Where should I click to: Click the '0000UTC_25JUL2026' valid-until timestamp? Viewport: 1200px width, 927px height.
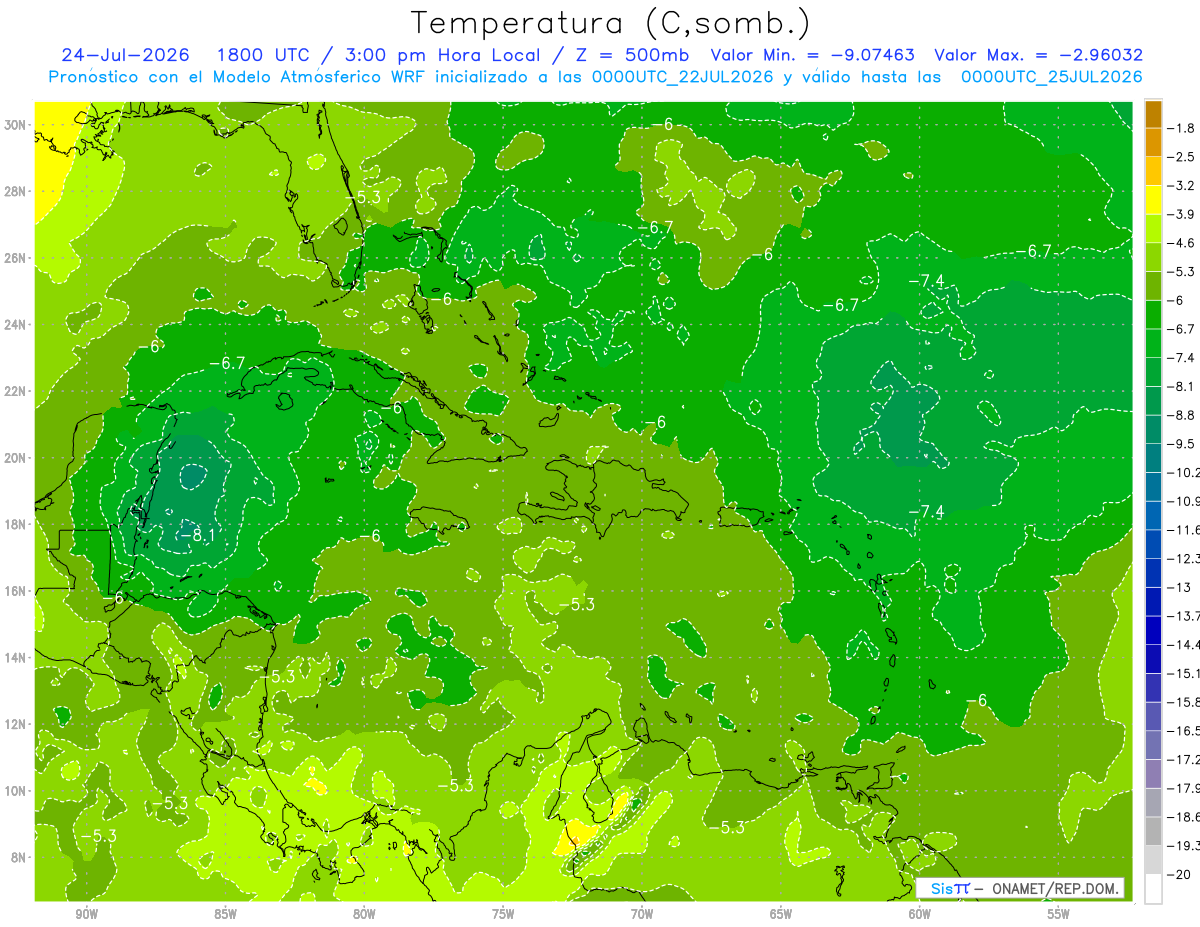tap(1051, 77)
